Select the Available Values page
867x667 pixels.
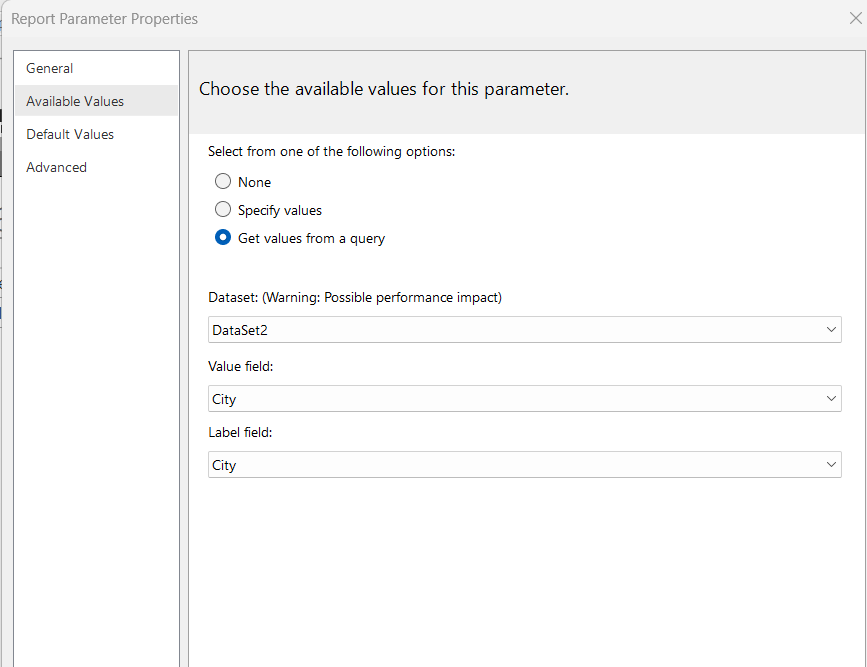(x=97, y=101)
